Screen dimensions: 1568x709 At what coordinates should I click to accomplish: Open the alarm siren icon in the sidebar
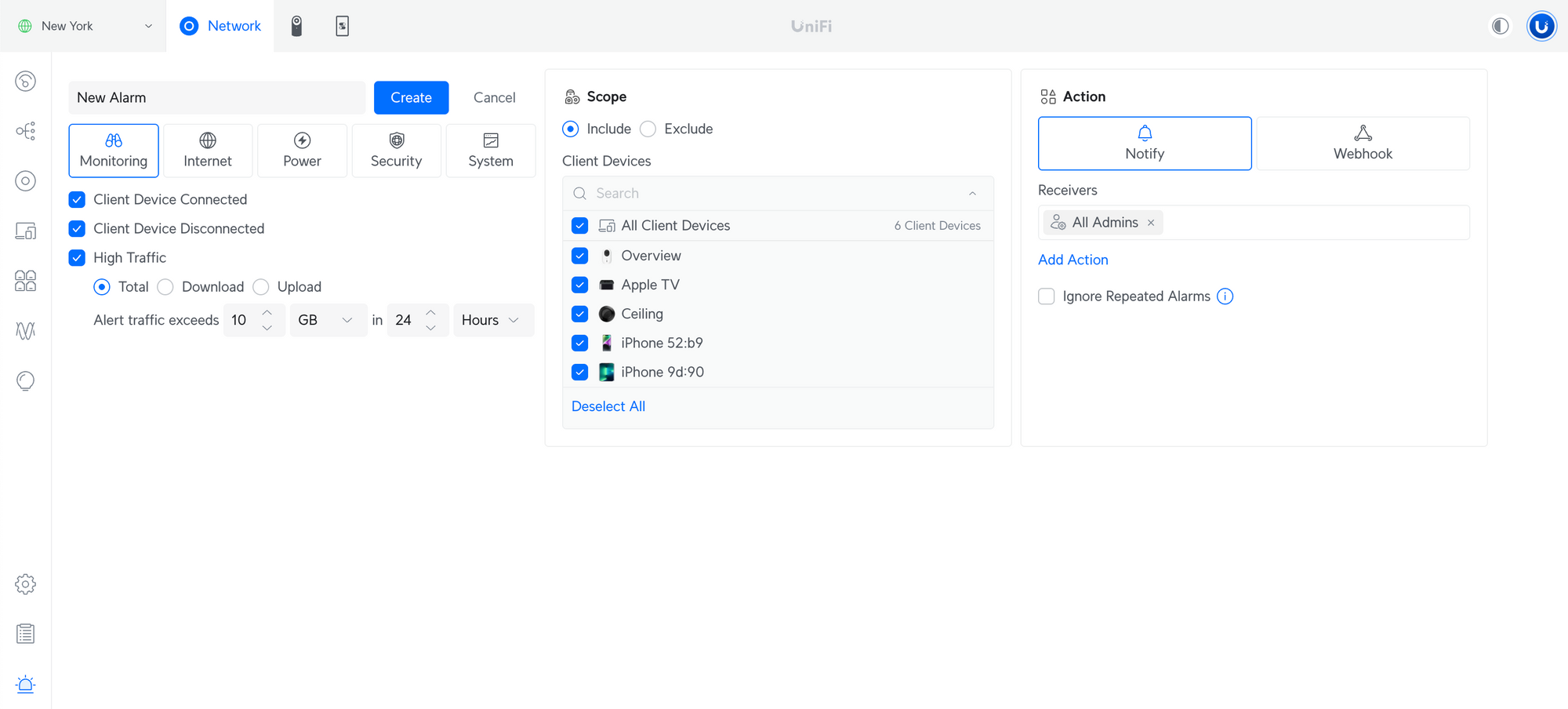[x=25, y=684]
